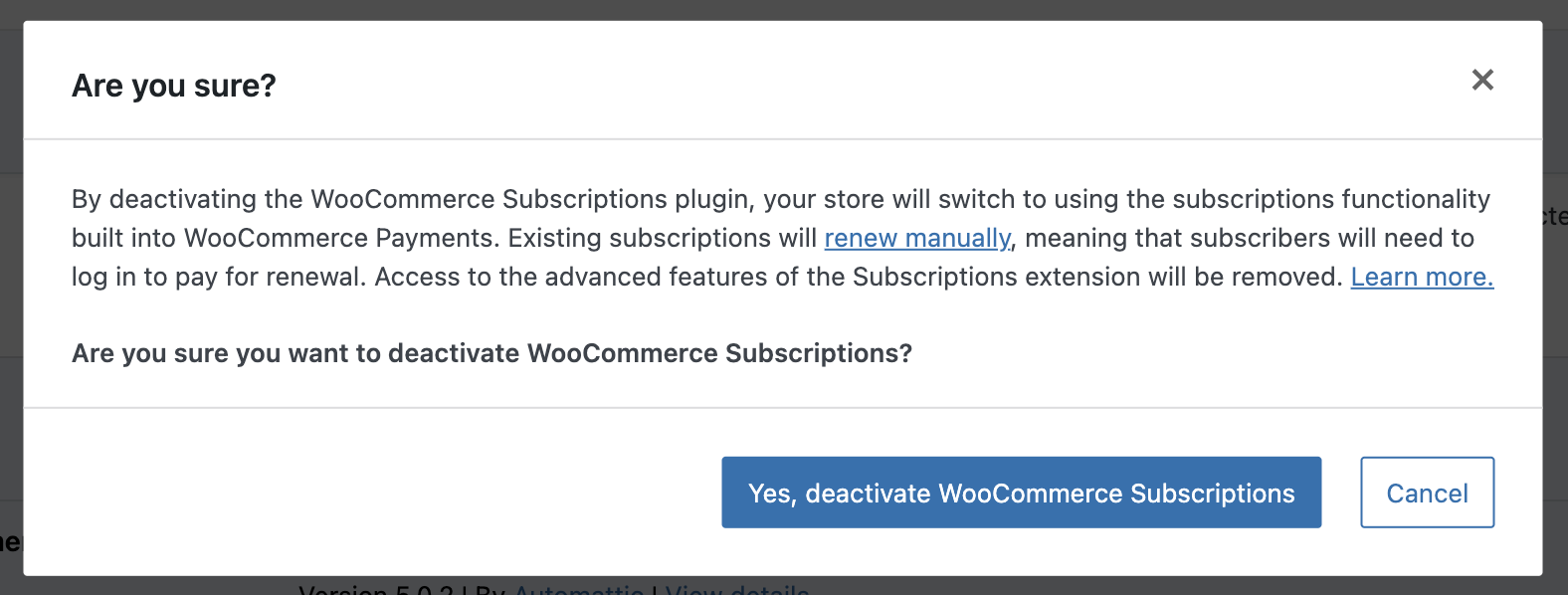Close the dialog using the X icon

1482,80
